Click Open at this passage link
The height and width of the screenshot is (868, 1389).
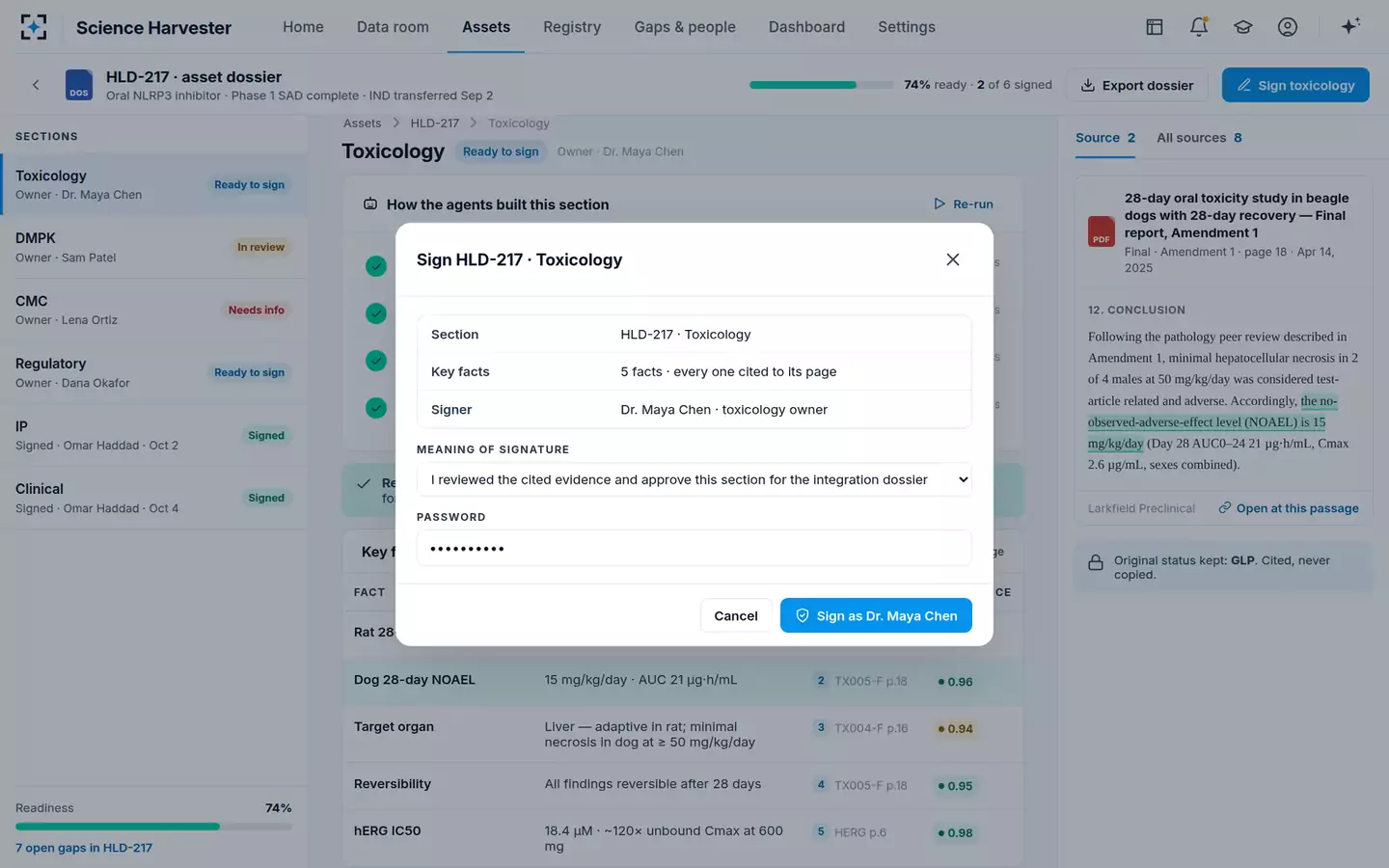(1289, 508)
